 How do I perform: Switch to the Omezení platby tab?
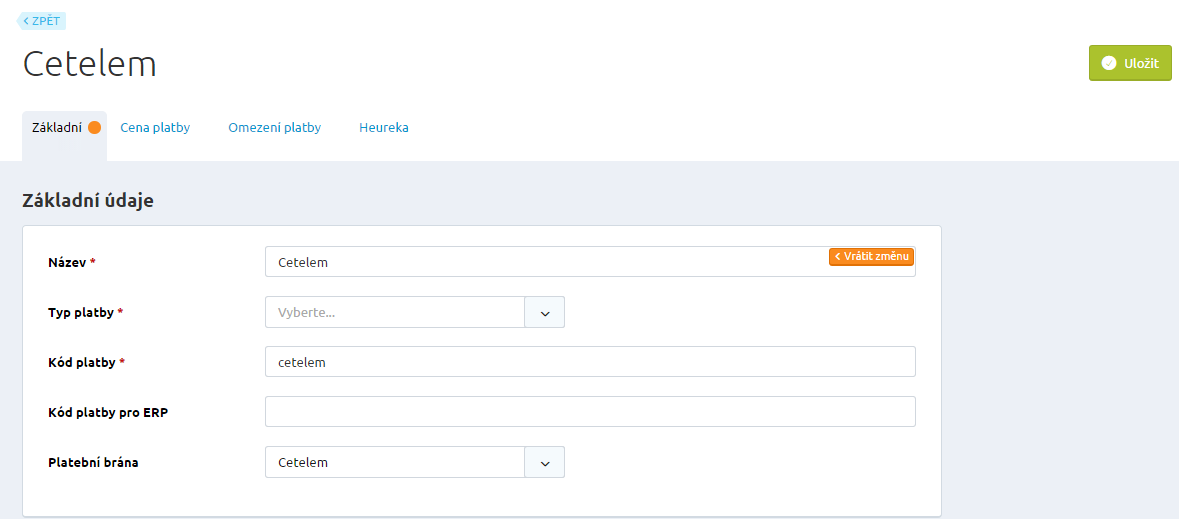(x=274, y=128)
